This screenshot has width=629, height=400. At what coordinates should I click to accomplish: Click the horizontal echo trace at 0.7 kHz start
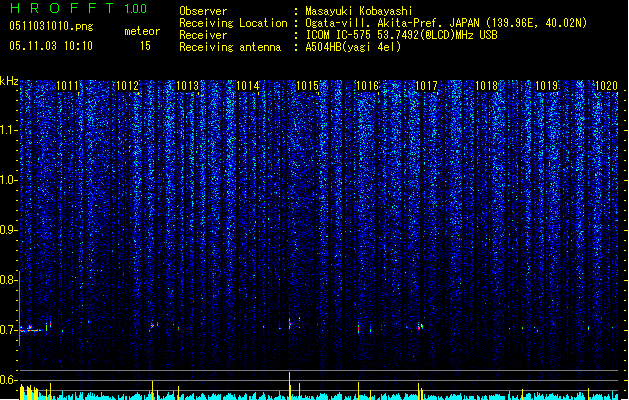(31, 330)
